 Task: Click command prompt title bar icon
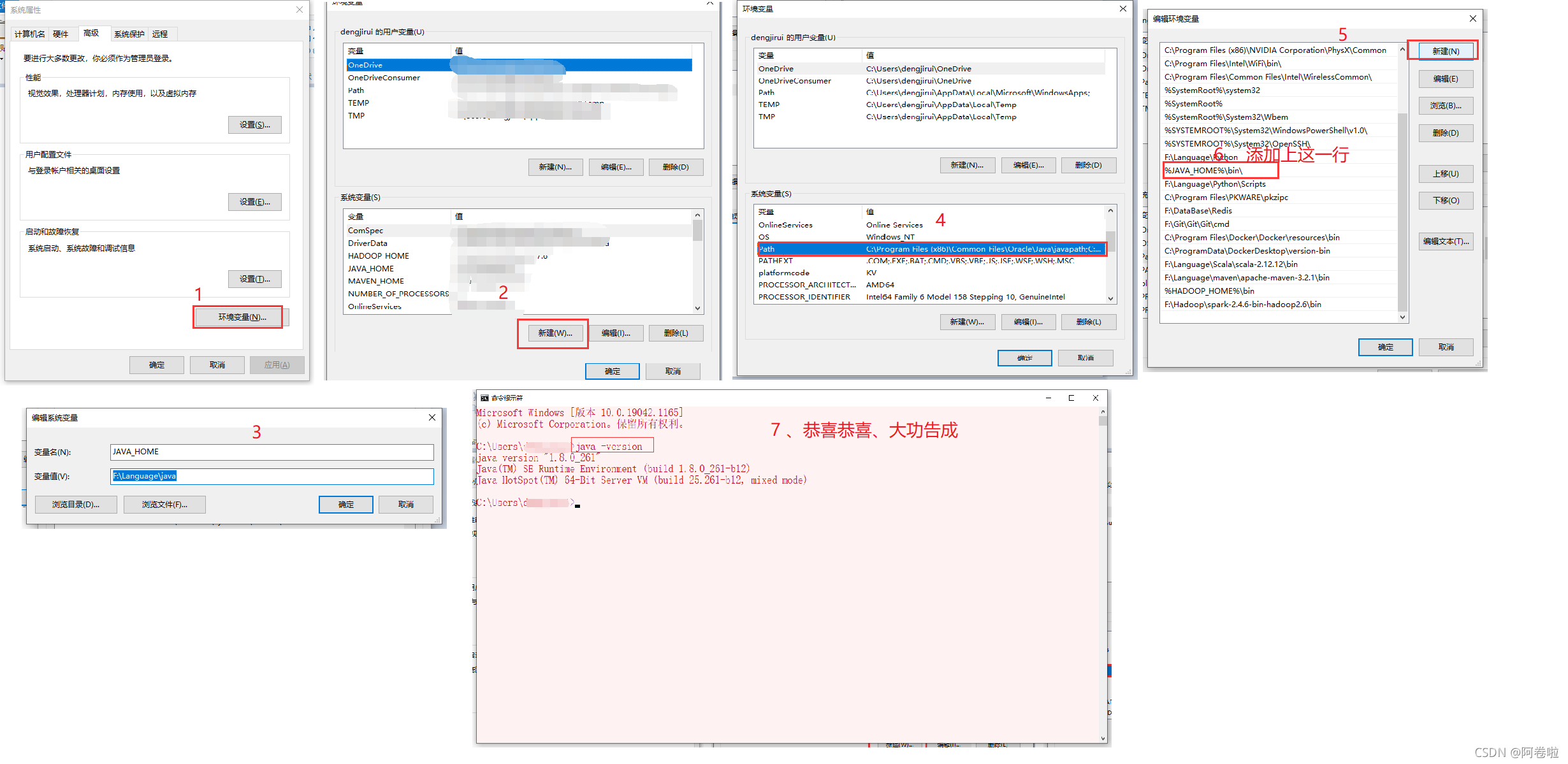point(484,398)
